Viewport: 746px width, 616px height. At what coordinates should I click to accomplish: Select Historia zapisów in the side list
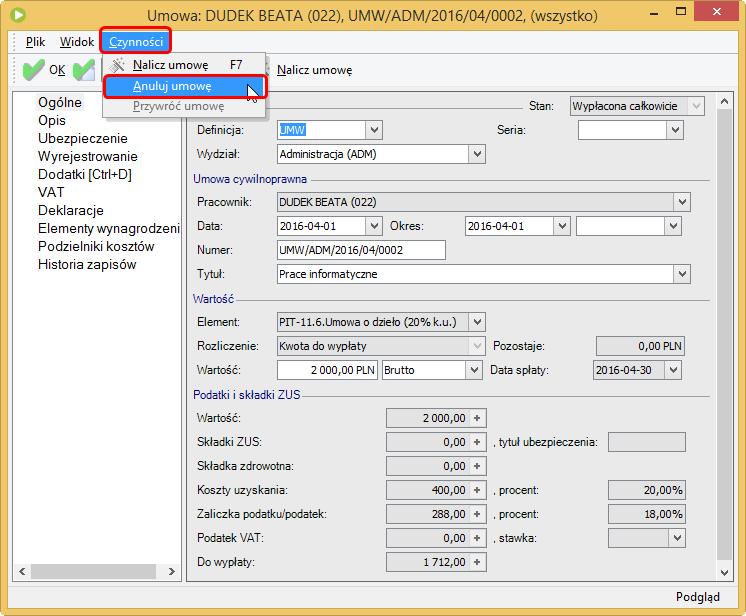[x=87, y=264]
